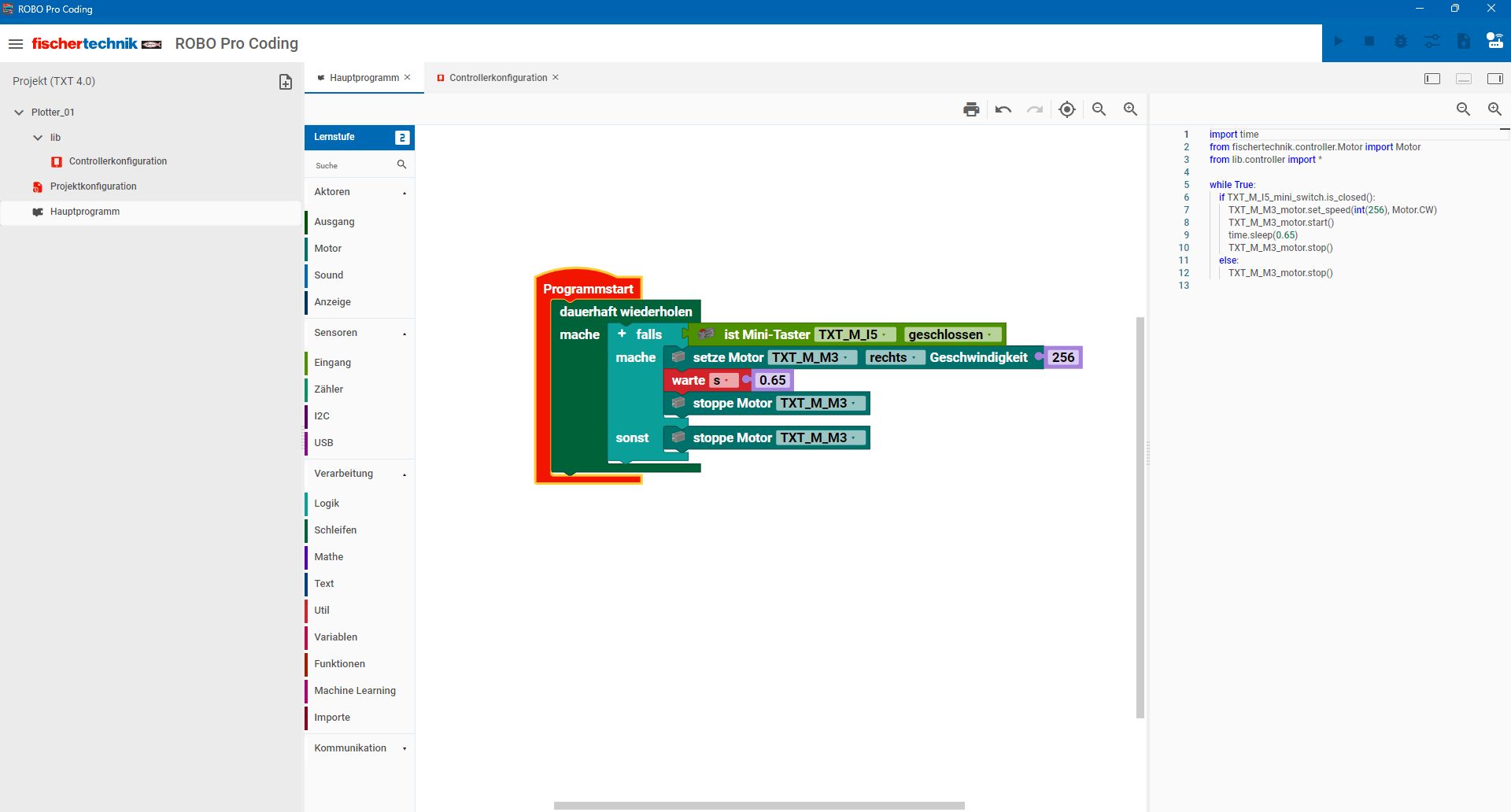Select Projektkonfiguration in the project tree
Viewport: 1511px width, 812px height.
(x=93, y=186)
